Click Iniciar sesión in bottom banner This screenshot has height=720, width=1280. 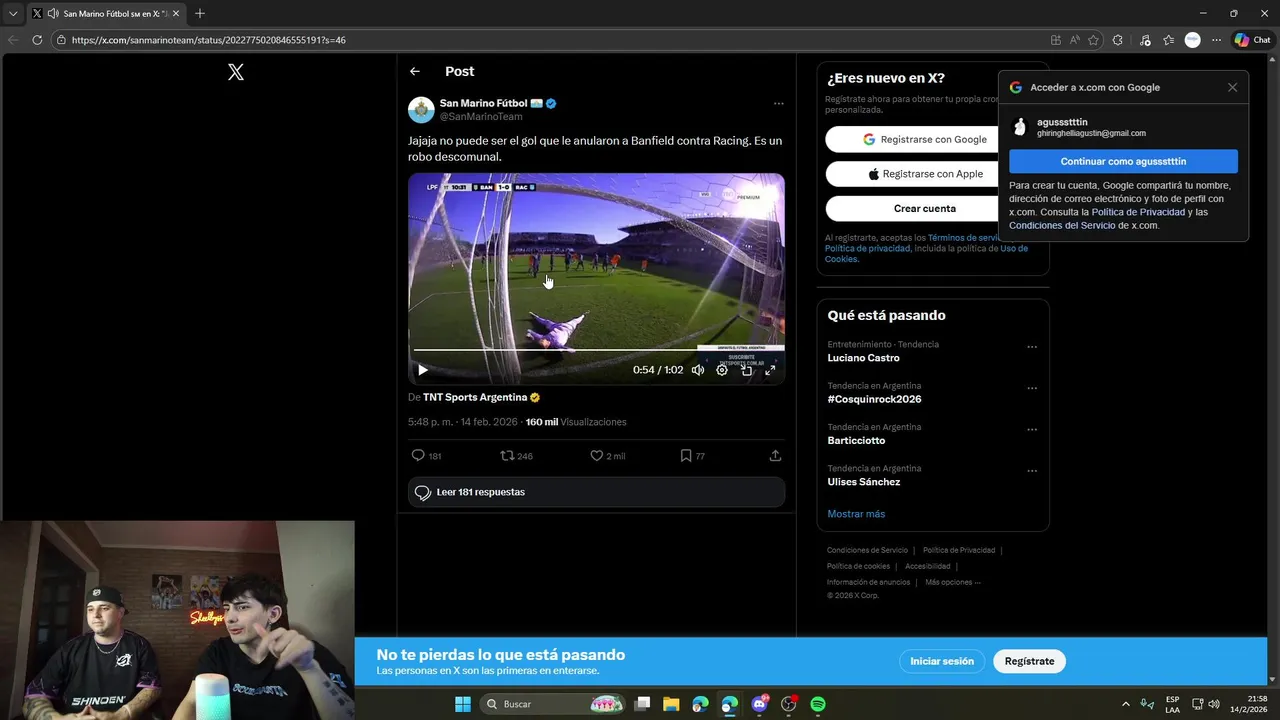(x=942, y=661)
